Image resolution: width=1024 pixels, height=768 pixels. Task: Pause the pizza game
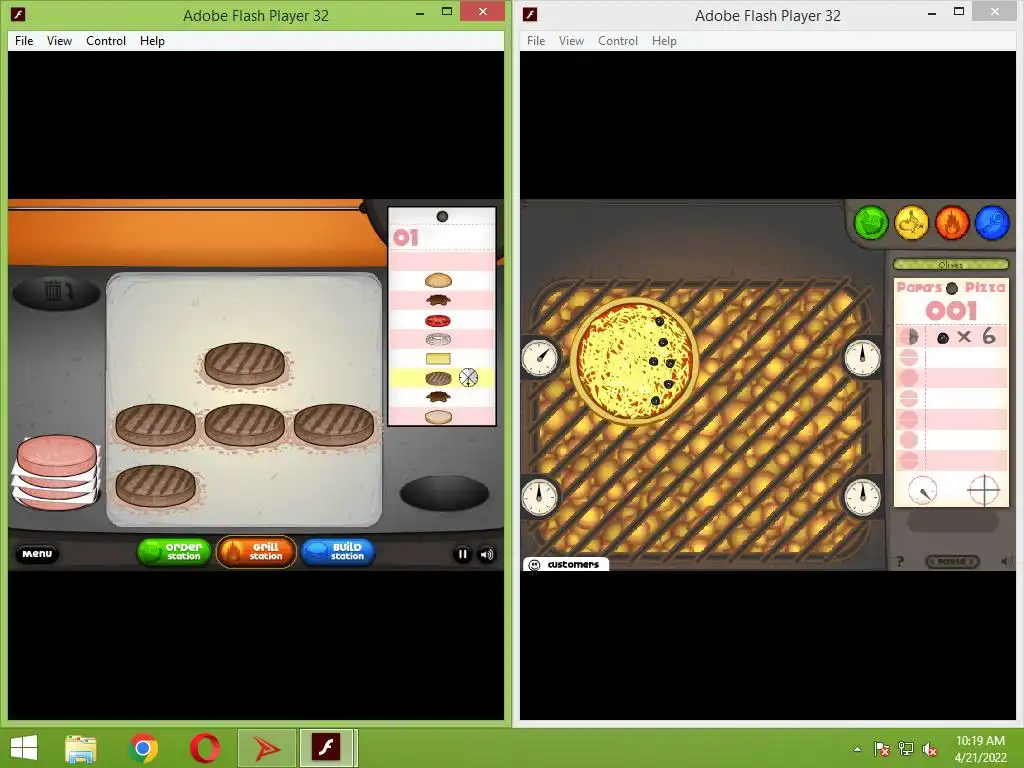(x=952, y=562)
